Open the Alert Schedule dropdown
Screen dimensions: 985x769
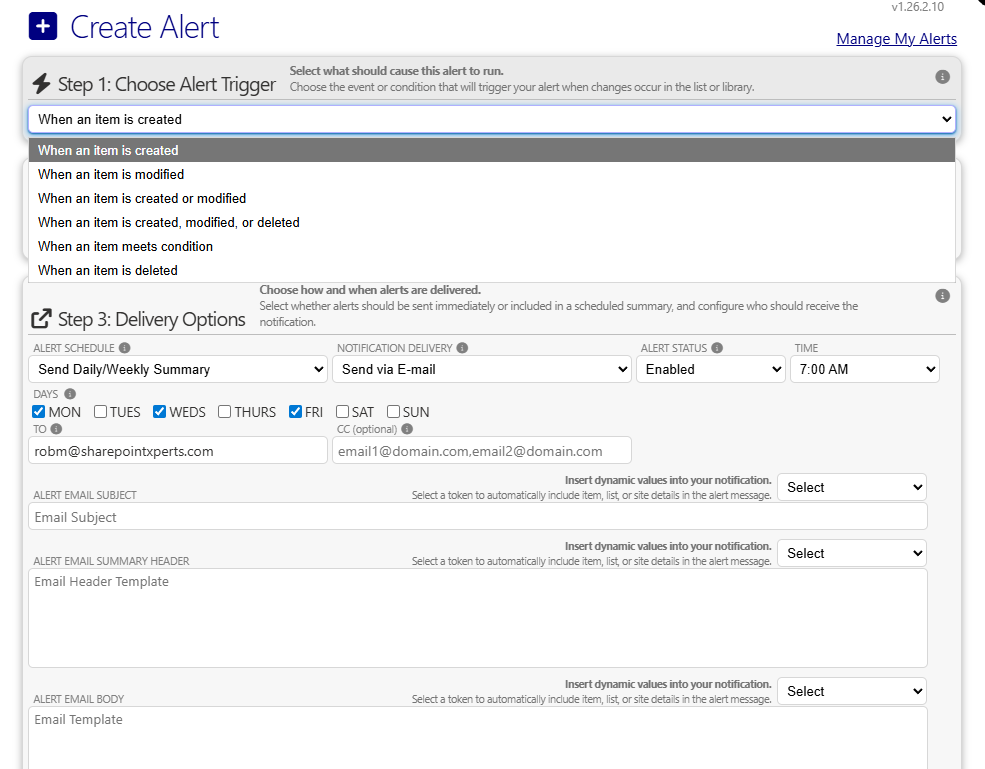tap(178, 369)
